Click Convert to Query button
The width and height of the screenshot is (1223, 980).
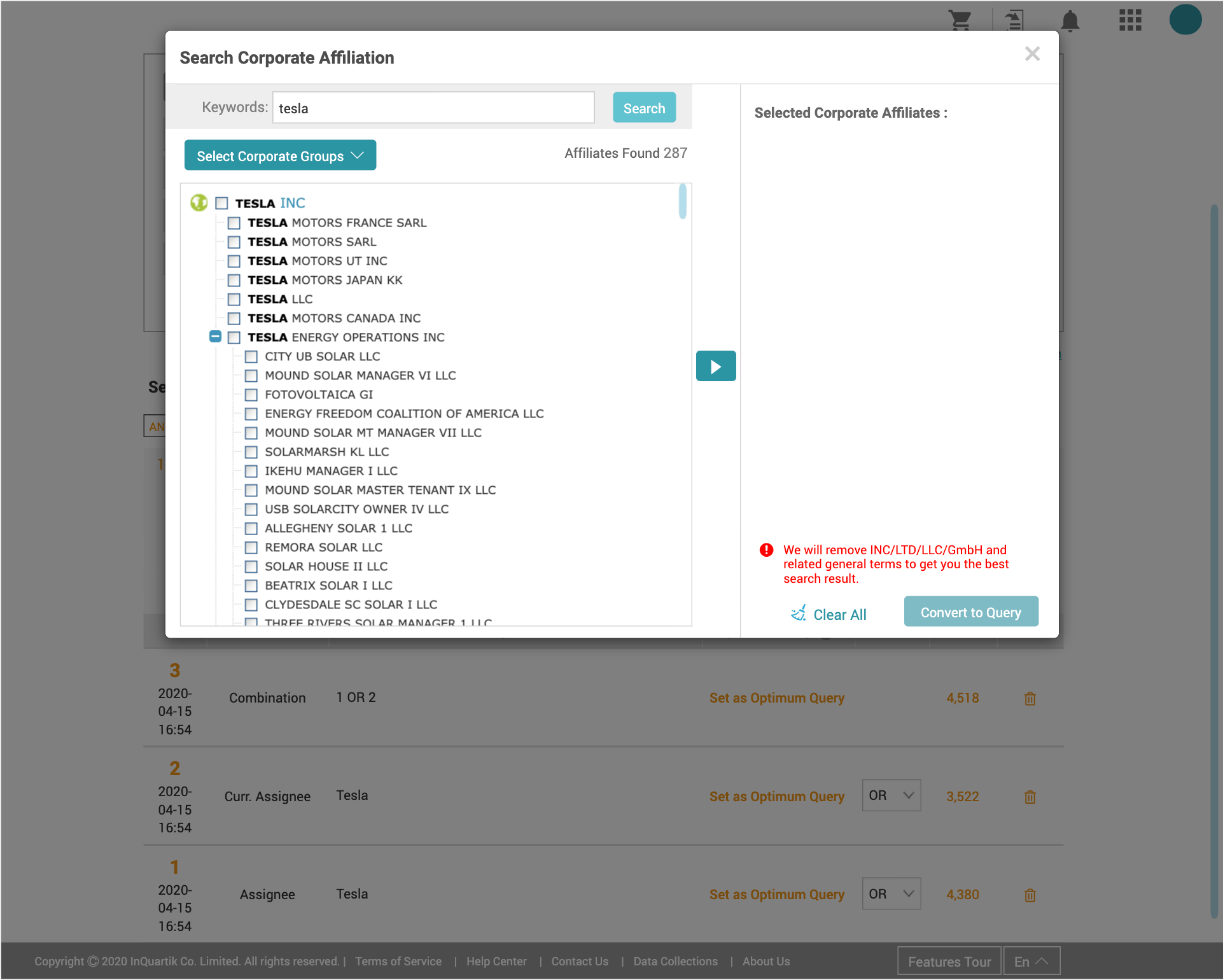pyautogui.click(x=971, y=612)
